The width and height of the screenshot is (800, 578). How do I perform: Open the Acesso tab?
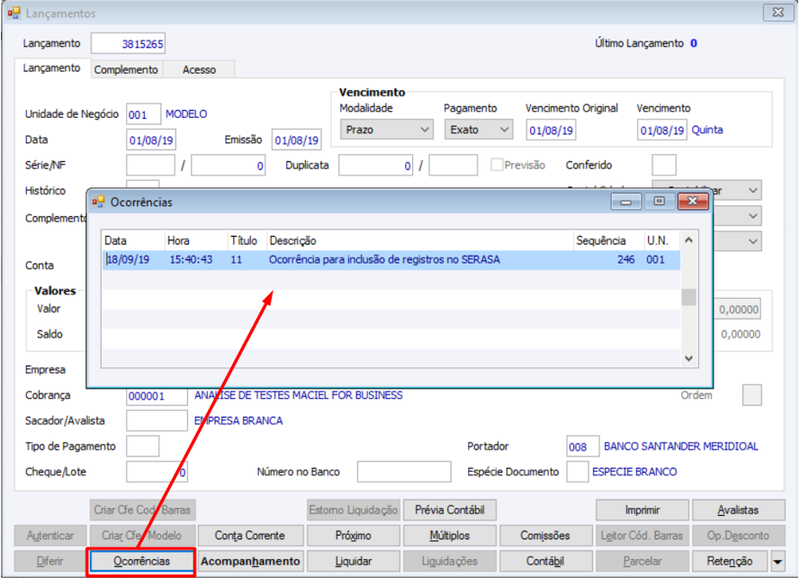coord(199,70)
